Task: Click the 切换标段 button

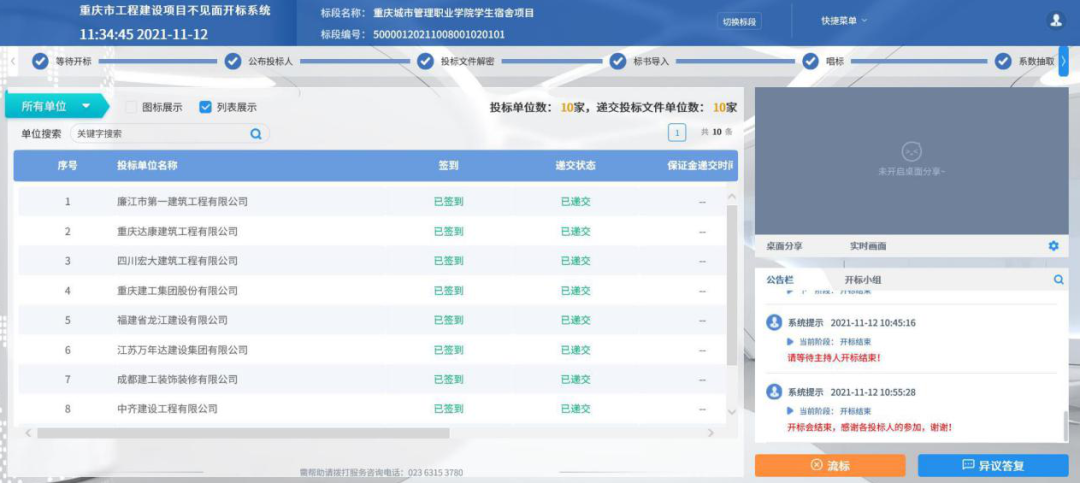Action: tap(739, 21)
